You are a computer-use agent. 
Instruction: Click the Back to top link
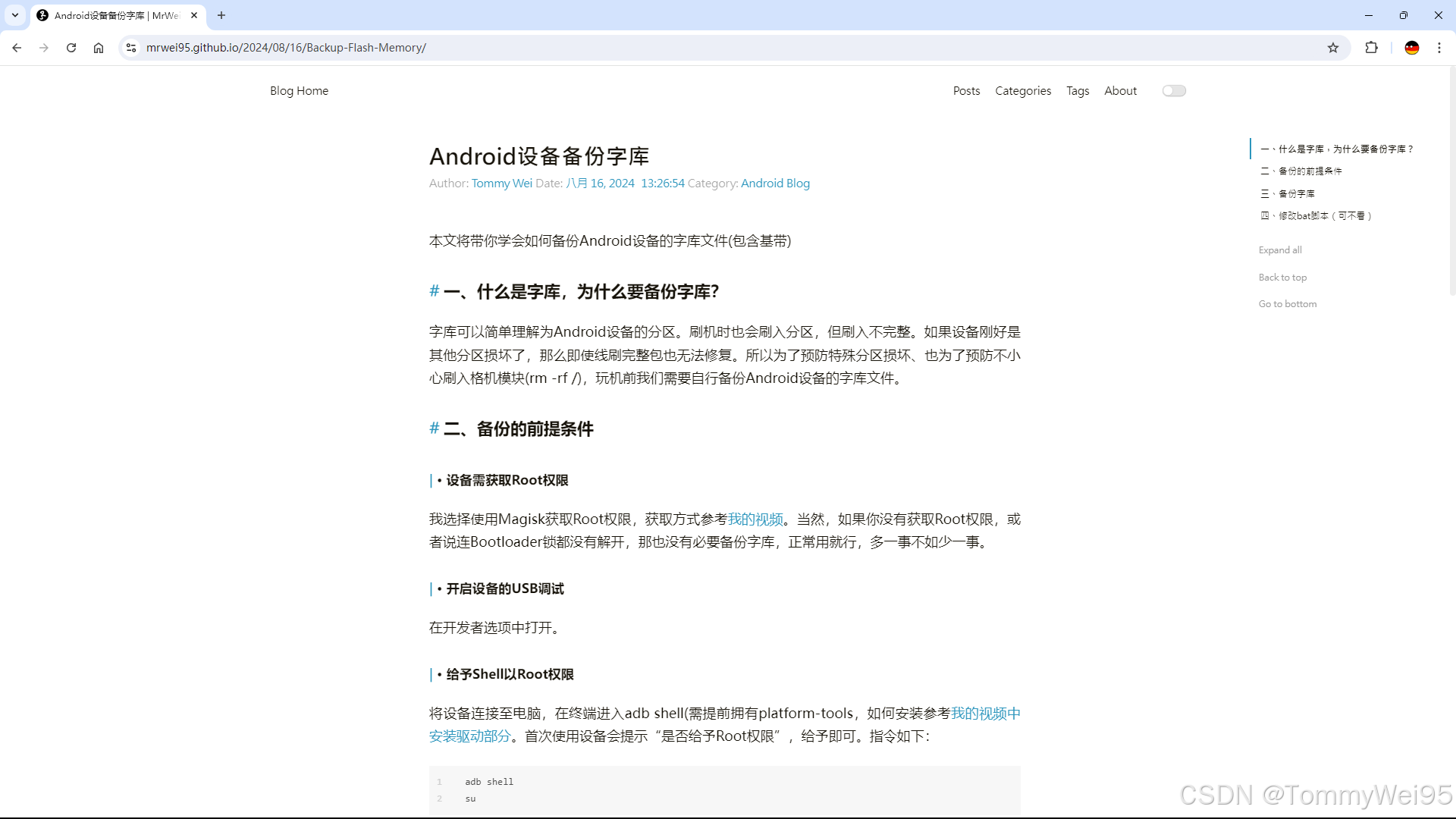(x=1282, y=278)
